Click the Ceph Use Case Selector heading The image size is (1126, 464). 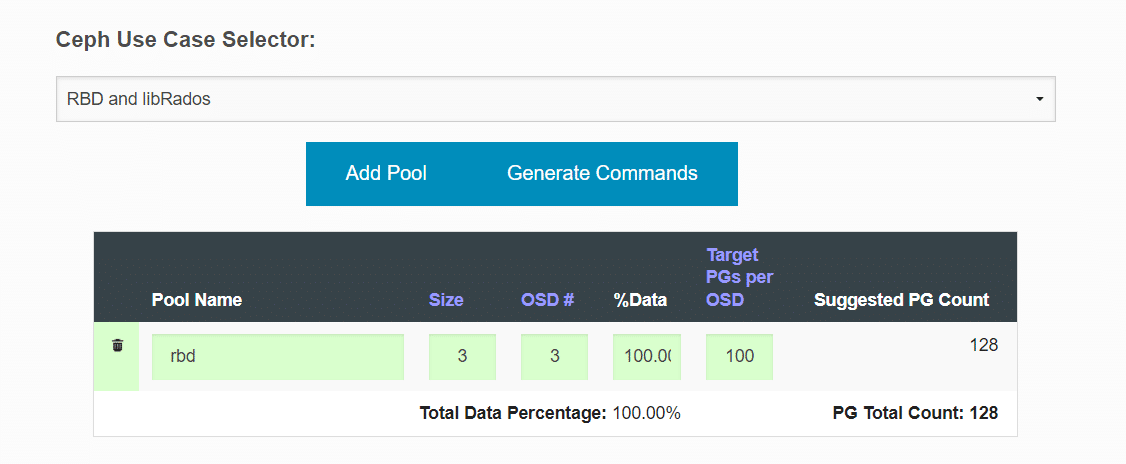186,40
